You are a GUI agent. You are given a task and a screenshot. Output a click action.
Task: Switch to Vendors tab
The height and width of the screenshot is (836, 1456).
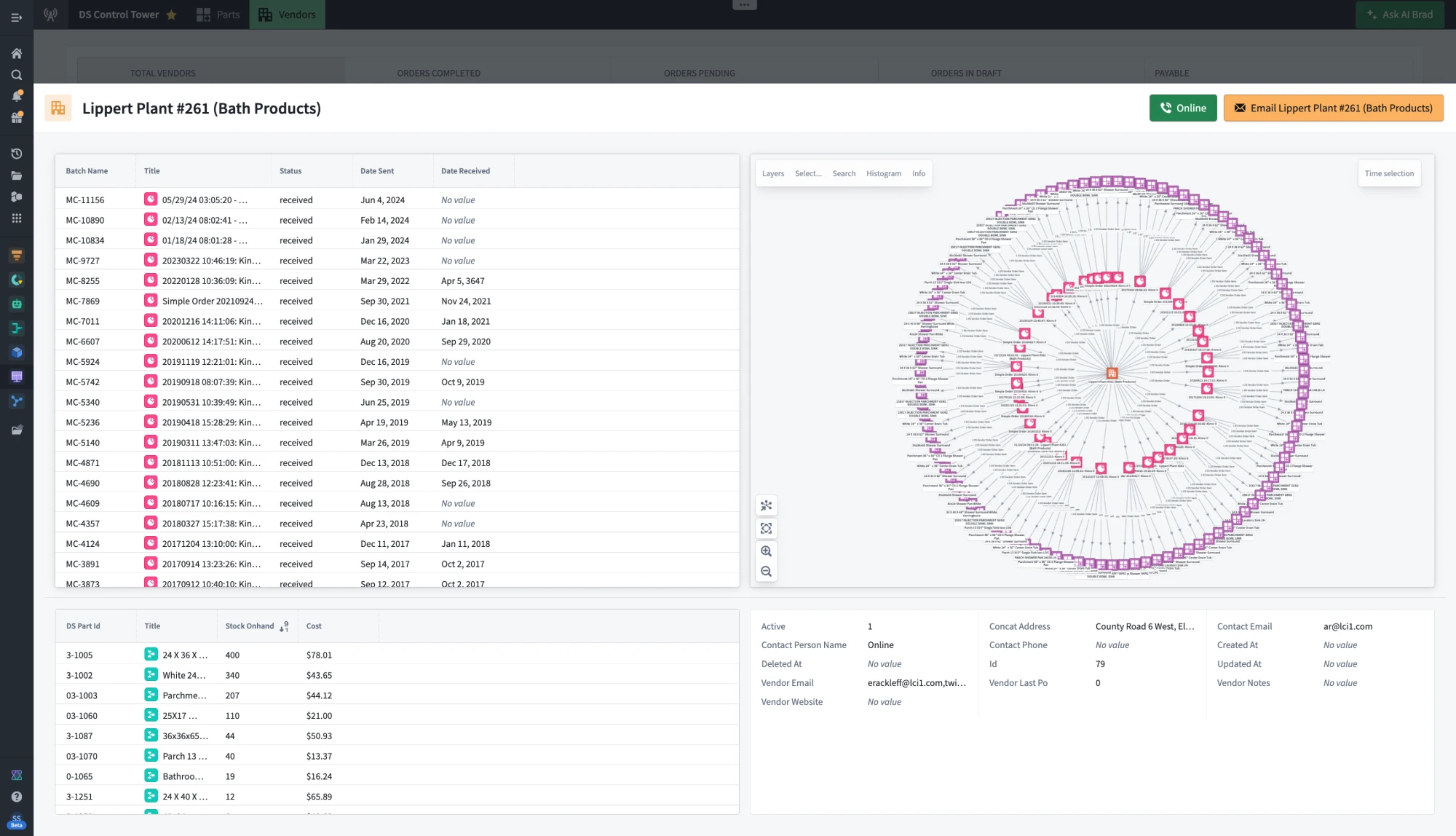click(287, 15)
